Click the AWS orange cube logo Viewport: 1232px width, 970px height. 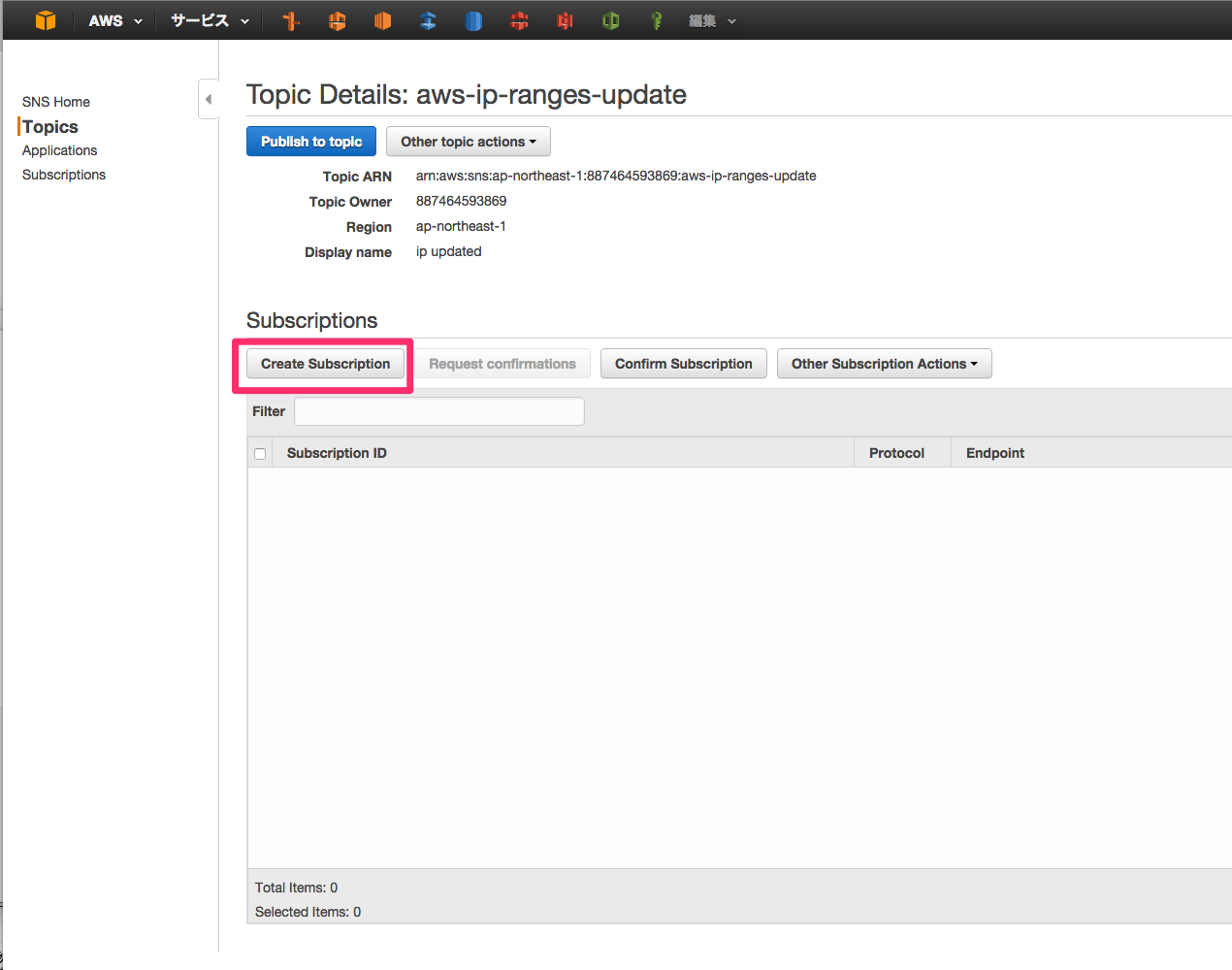[46, 20]
